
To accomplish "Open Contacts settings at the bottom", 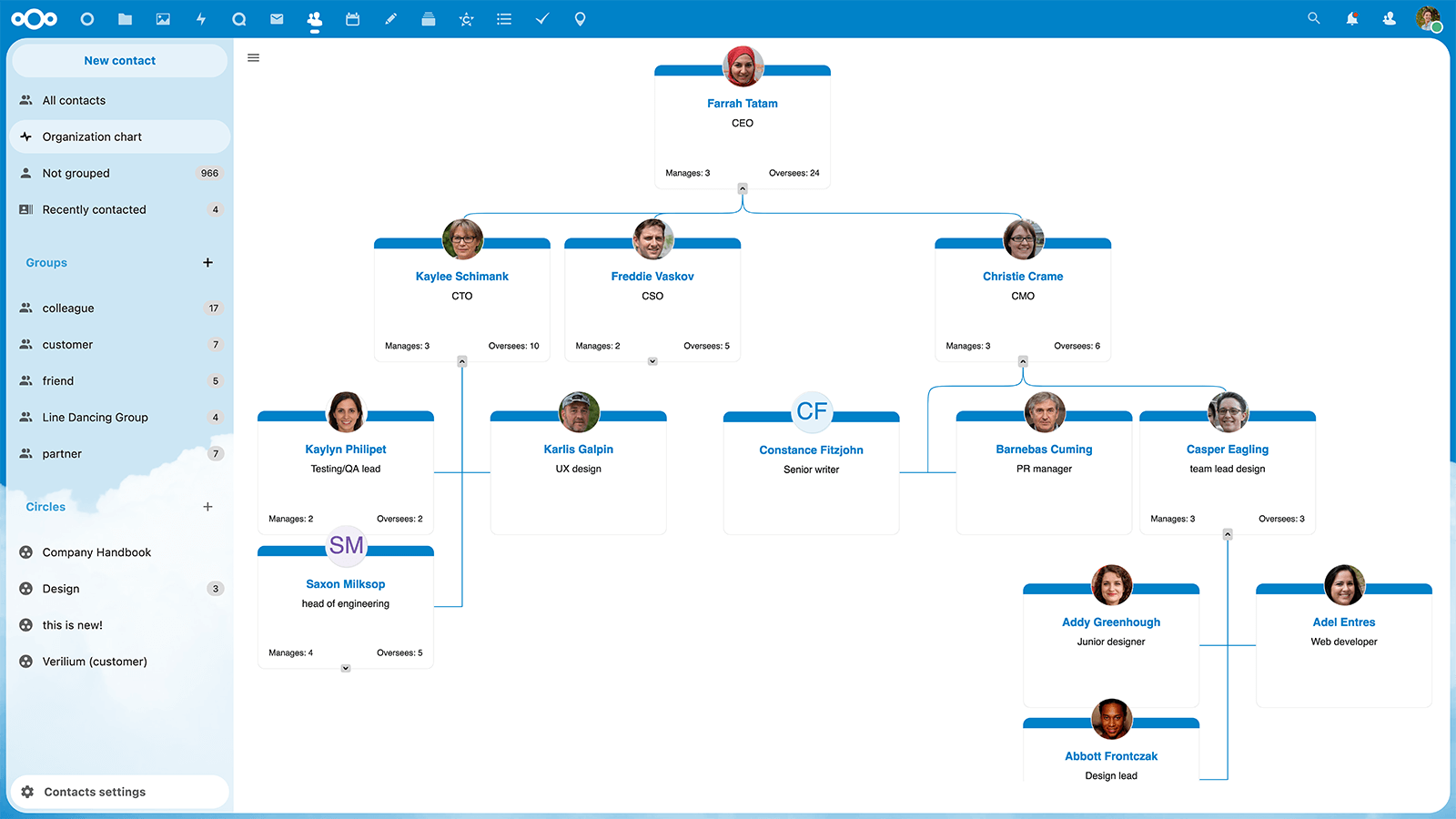I will click(x=95, y=791).
